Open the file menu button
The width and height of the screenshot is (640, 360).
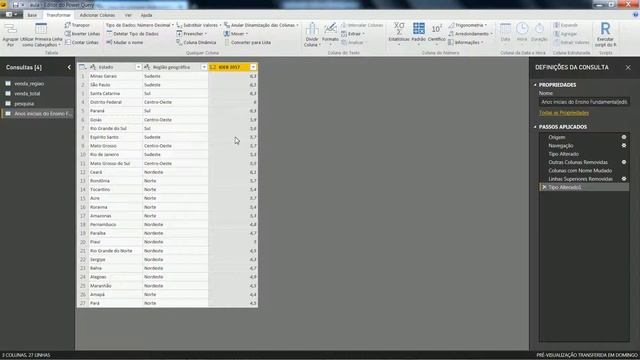[x=11, y=15]
